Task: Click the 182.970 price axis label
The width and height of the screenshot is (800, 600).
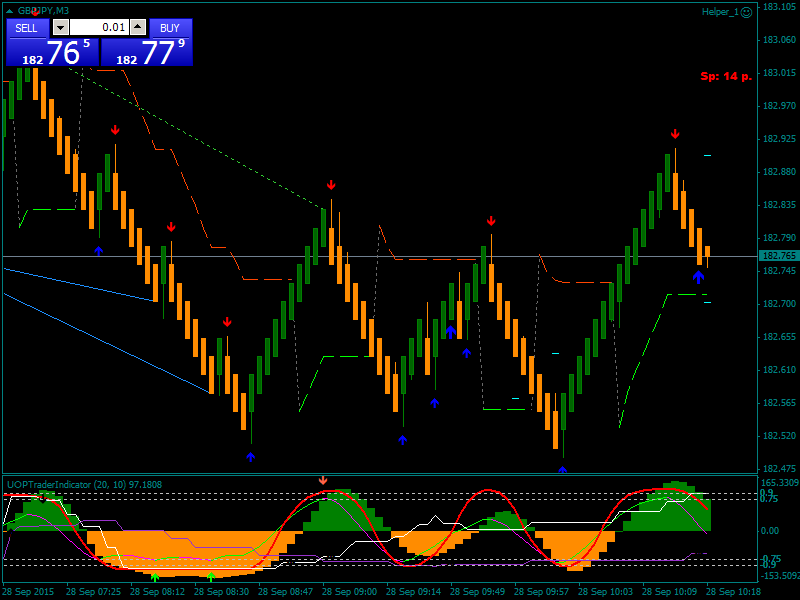Action: (x=779, y=106)
